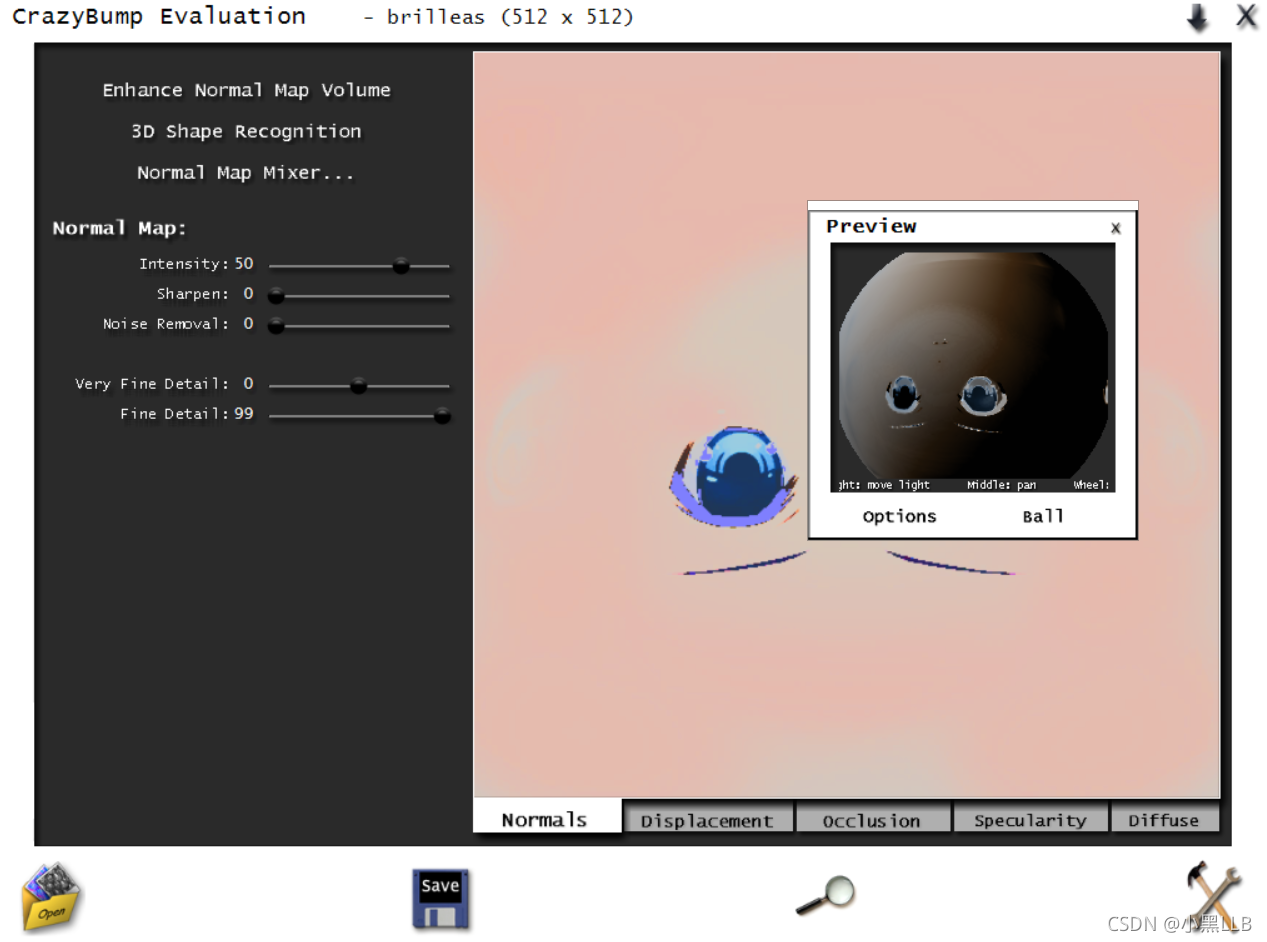
Task: Click the Intensity value 50
Action: (244, 264)
